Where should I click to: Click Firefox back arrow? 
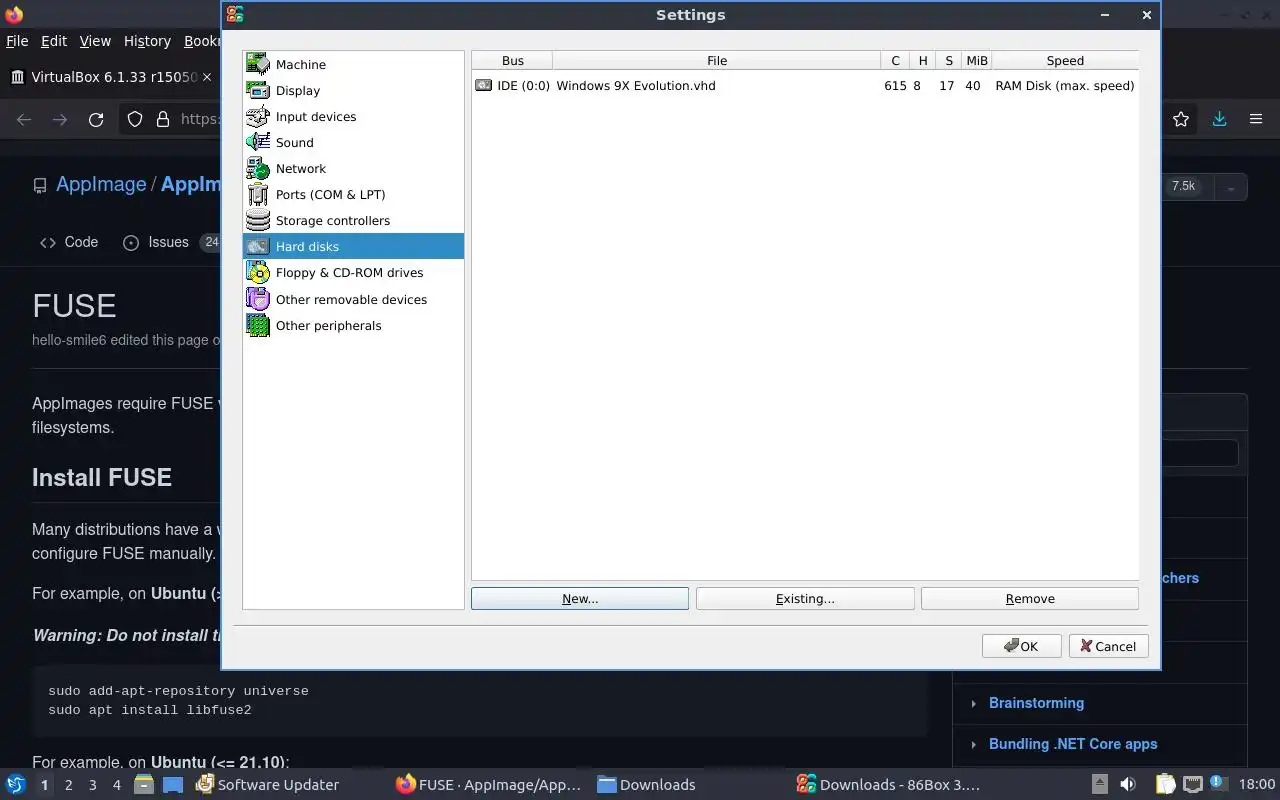(x=24, y=119)
